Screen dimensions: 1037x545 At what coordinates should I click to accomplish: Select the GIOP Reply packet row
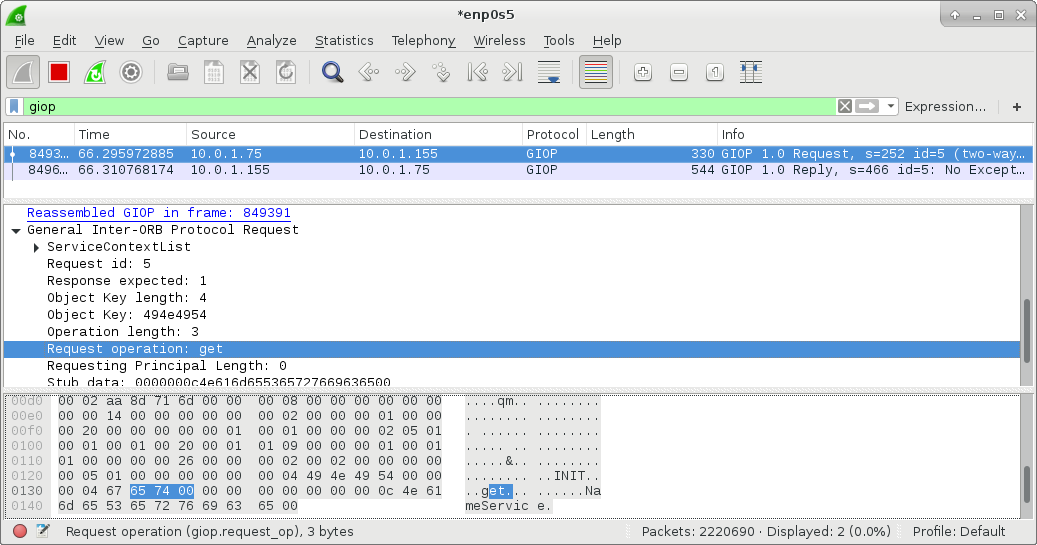(518, 170)
